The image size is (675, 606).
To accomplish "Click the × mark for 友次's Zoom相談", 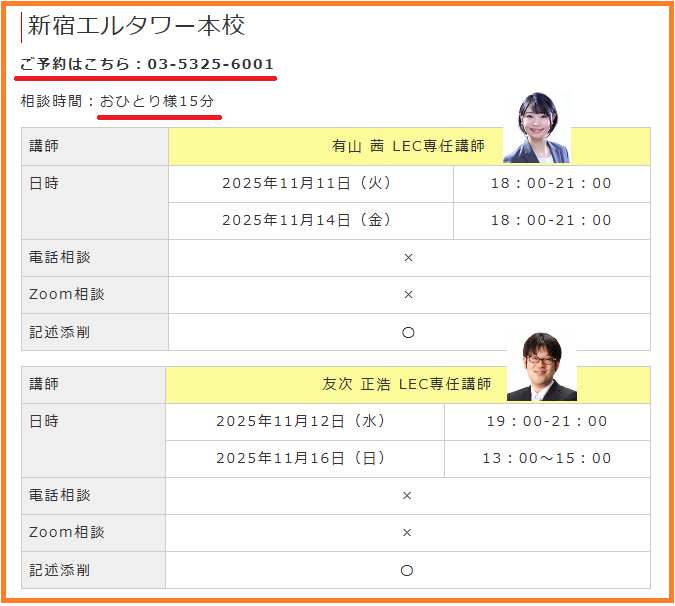I will point(407,533).
